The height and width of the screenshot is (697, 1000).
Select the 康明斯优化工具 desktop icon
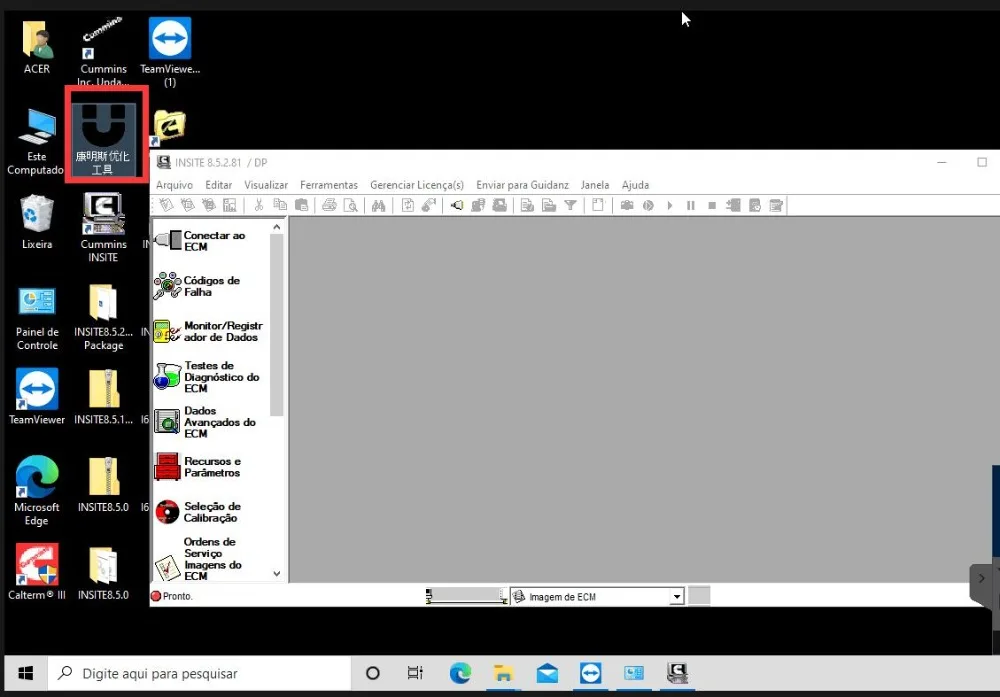(103, 139)
